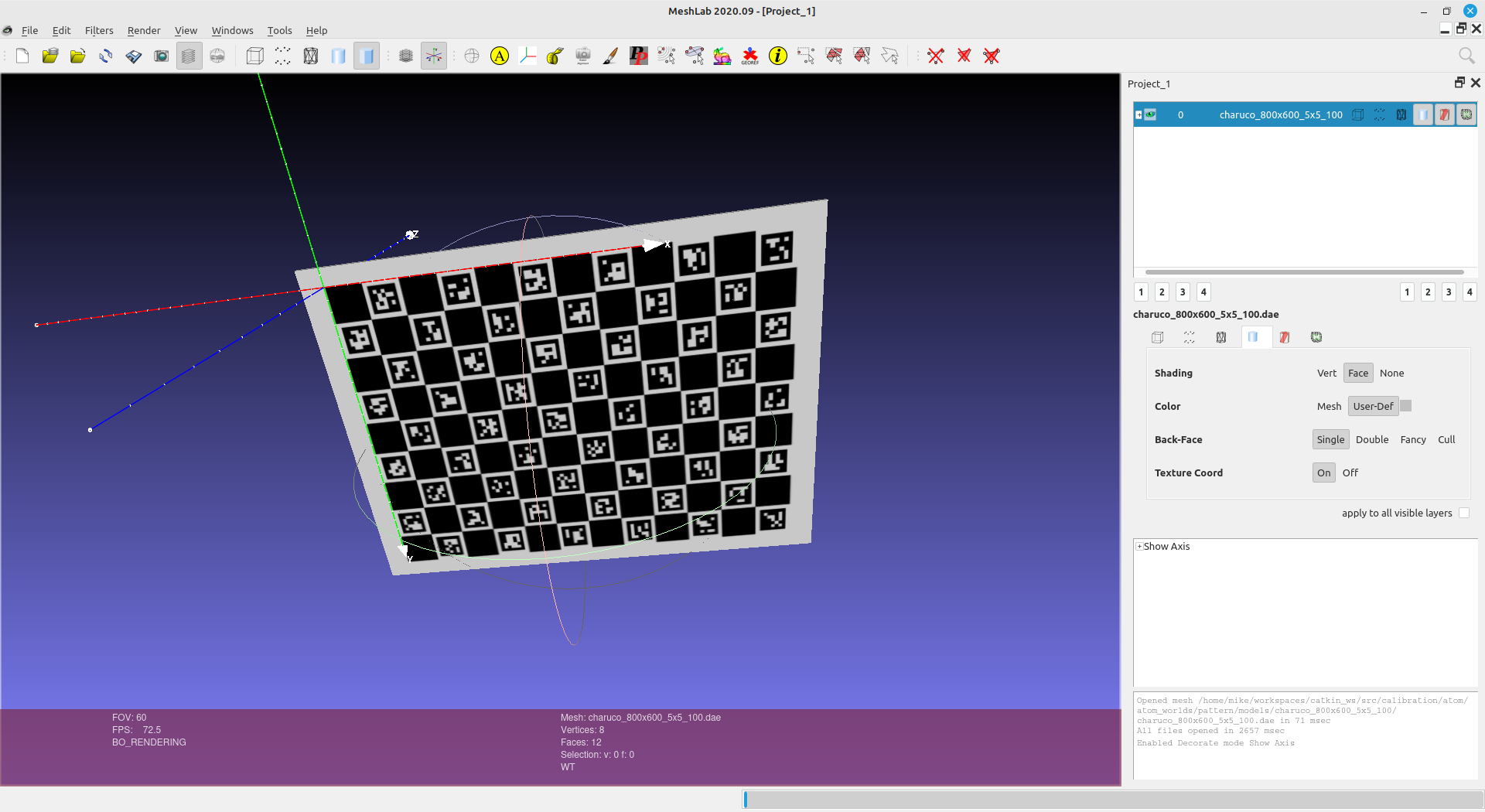Toggle the Show Axis toolbar icon
1485x812 pixels.
click(434, 56)
